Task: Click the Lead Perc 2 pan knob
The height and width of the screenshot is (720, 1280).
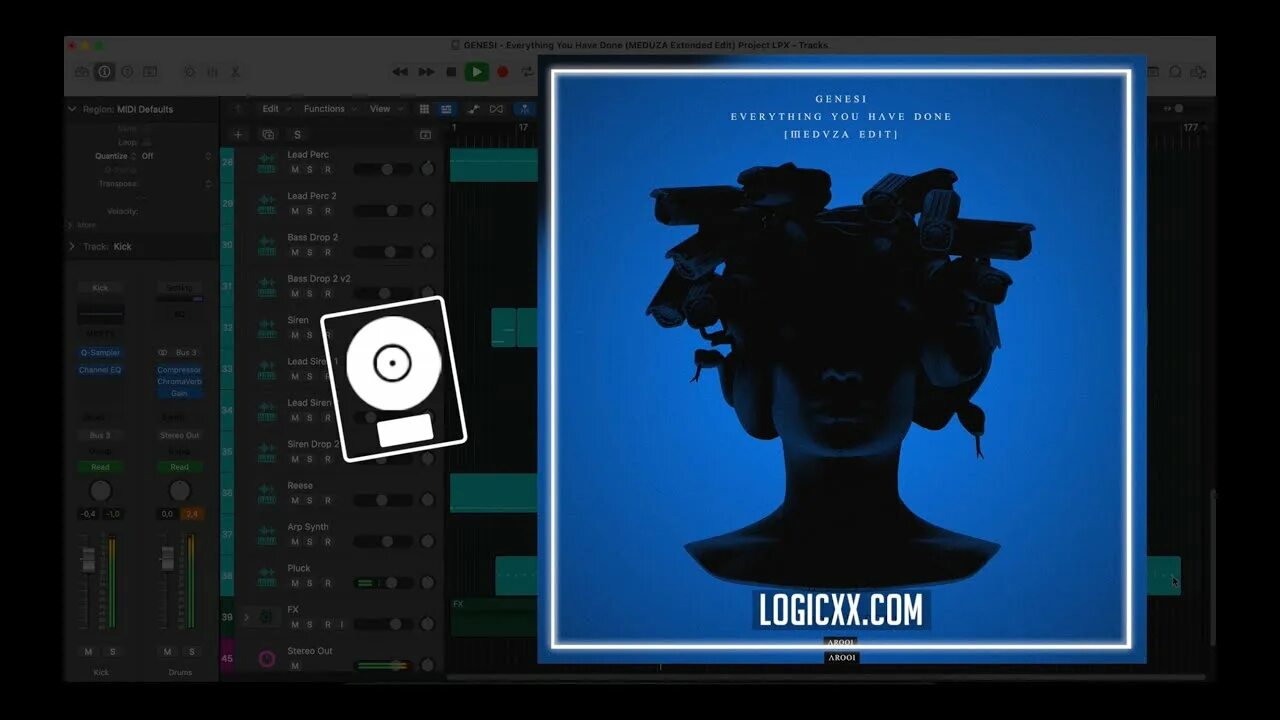Action: click(428, 210)
